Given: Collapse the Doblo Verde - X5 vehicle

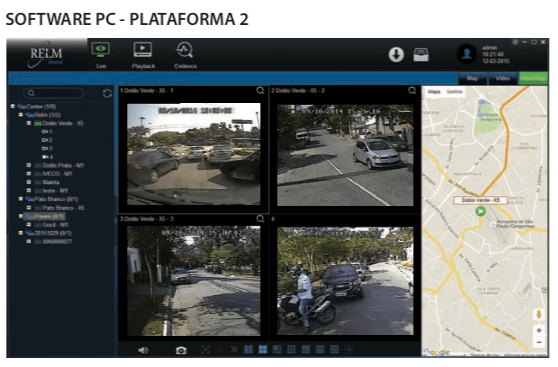Looking at the screenshot, I should [x=28, y=123].
